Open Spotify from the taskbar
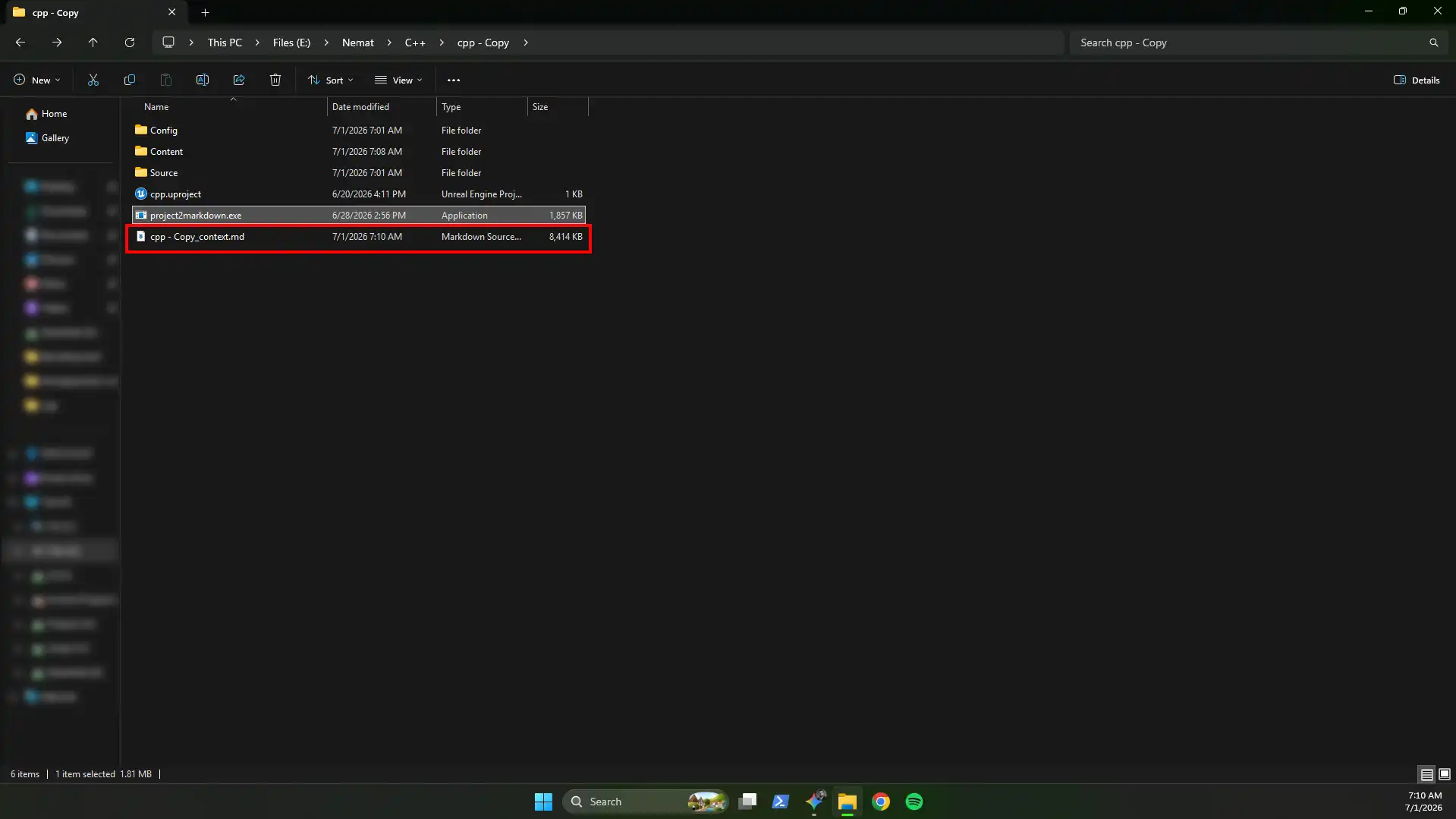The height and width of the screenshot is (819, 1456). tap(914, 802)
